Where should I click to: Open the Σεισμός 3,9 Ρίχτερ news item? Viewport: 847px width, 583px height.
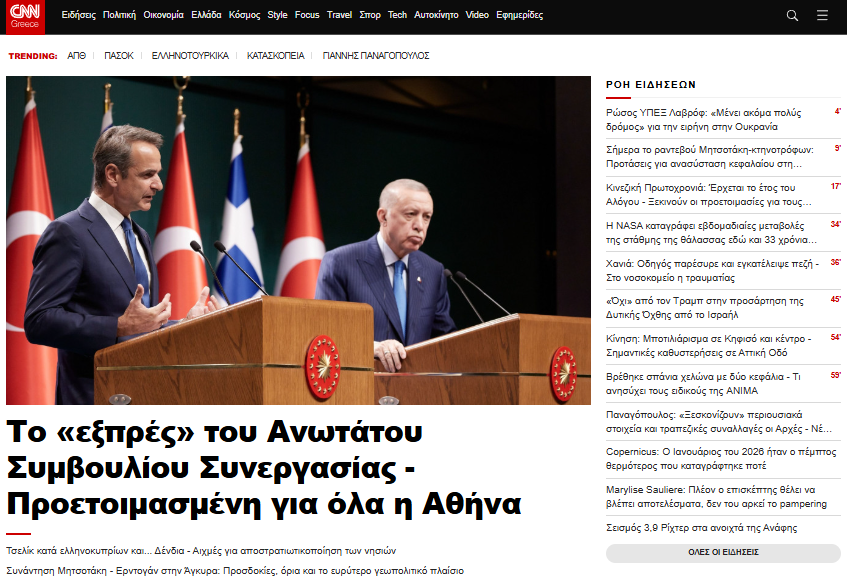tap(701, 527)
